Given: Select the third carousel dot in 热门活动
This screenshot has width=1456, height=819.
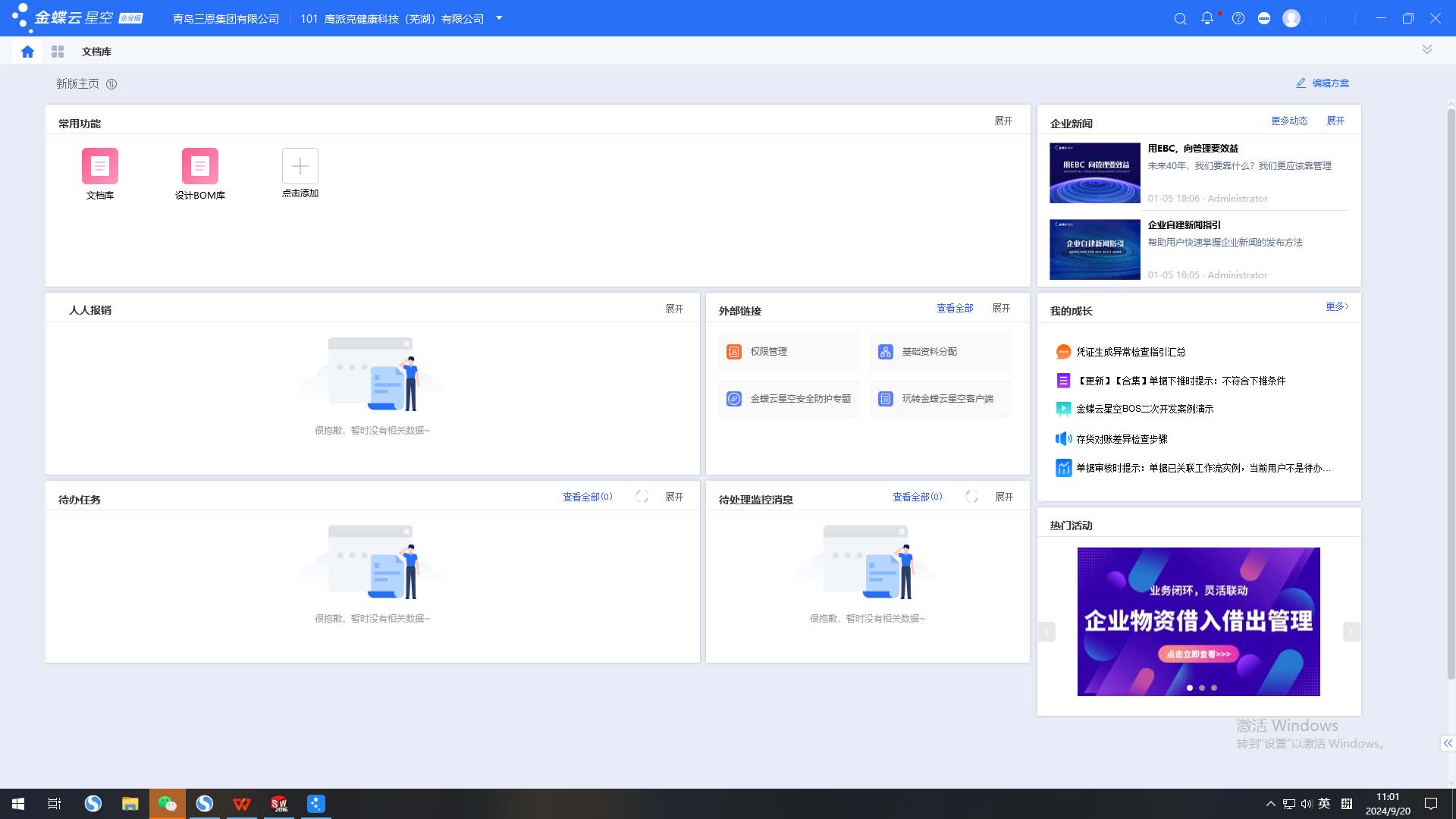Looking at the screenshot, I should (1214, 688).
